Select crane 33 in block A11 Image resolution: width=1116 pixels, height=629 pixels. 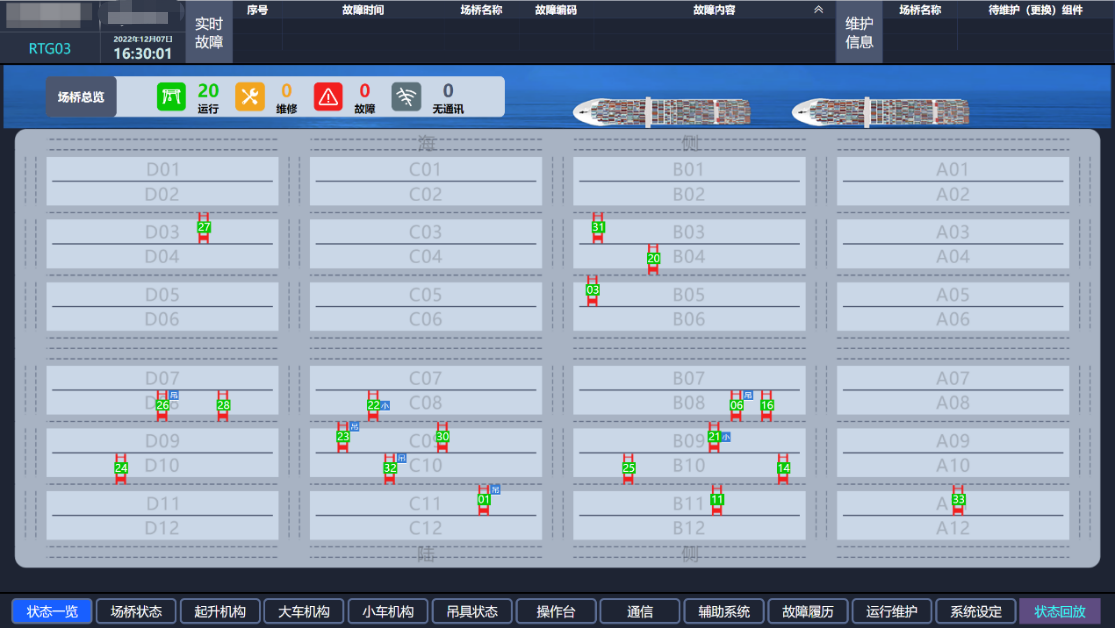pyautogui.click(x=958, y=499)
